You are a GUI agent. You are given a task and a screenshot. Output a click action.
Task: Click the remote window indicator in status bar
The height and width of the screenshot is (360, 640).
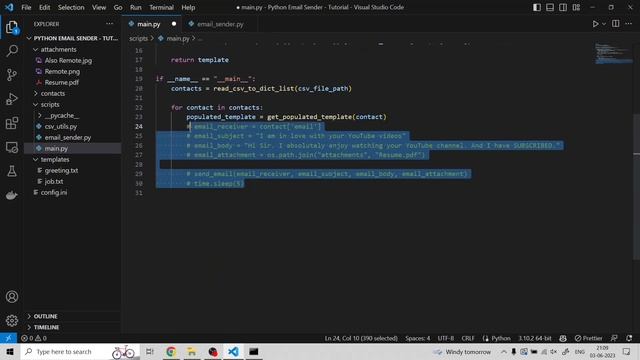click(8, 338)
